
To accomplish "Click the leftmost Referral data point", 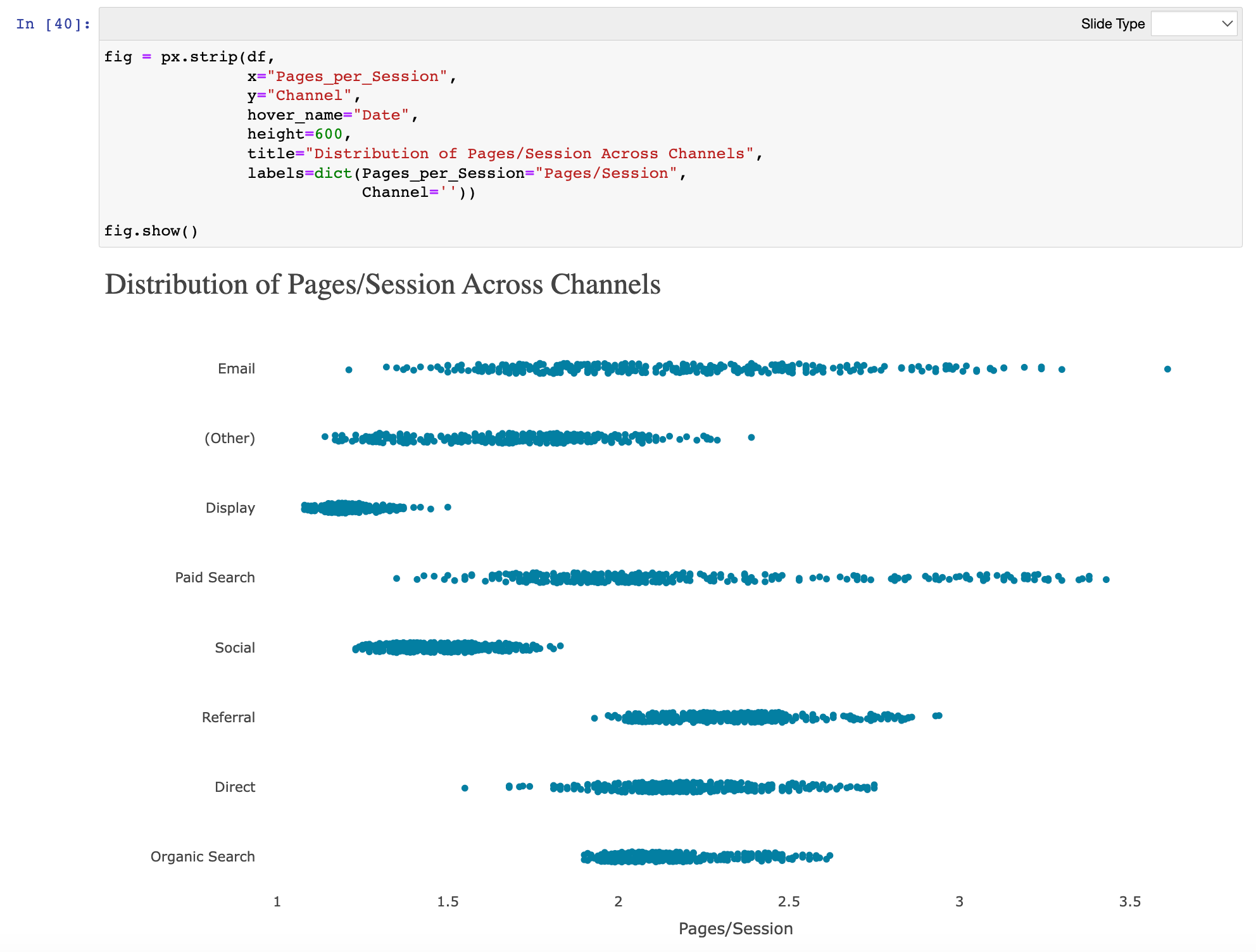I will coord(594,718).
